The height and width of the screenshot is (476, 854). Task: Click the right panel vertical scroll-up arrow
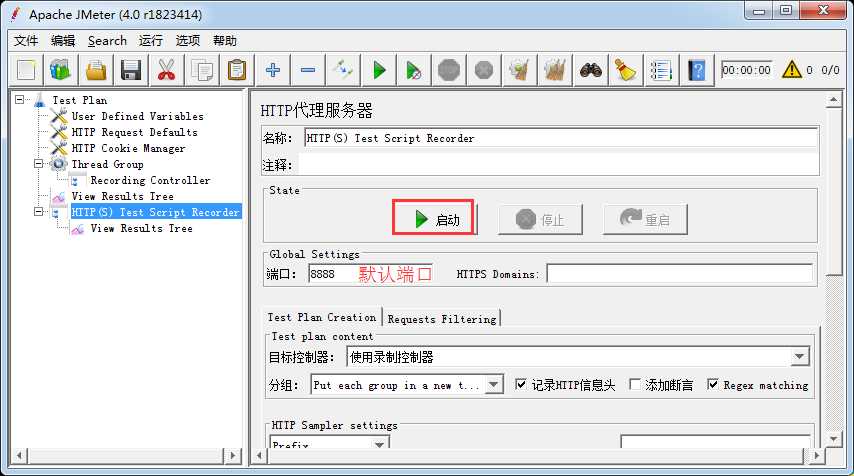click(833, 100)
